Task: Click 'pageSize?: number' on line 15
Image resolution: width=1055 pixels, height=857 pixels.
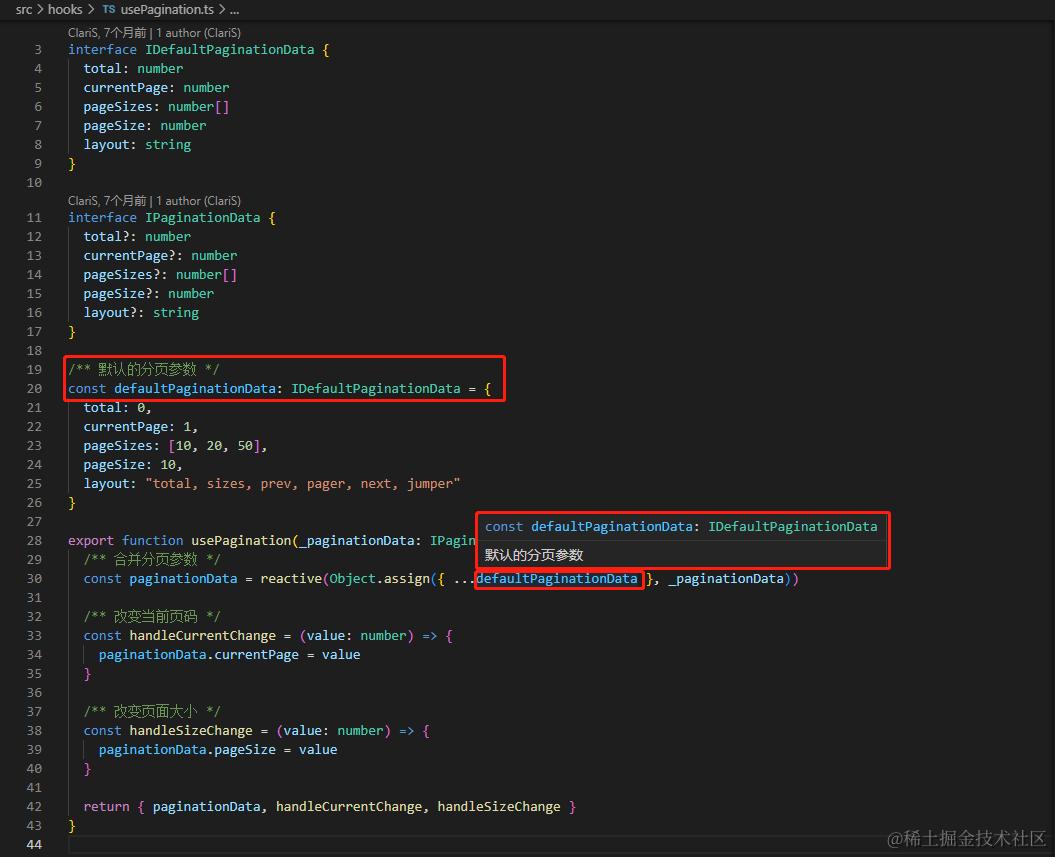Action: pyautogui.click(x=149, y=293)
